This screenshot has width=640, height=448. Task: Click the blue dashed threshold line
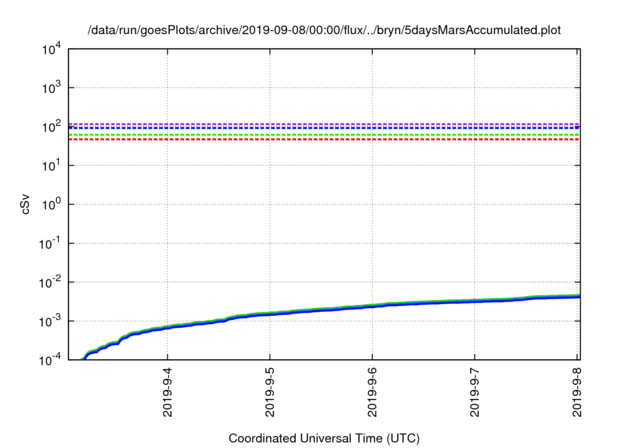(x=324, y=128)
